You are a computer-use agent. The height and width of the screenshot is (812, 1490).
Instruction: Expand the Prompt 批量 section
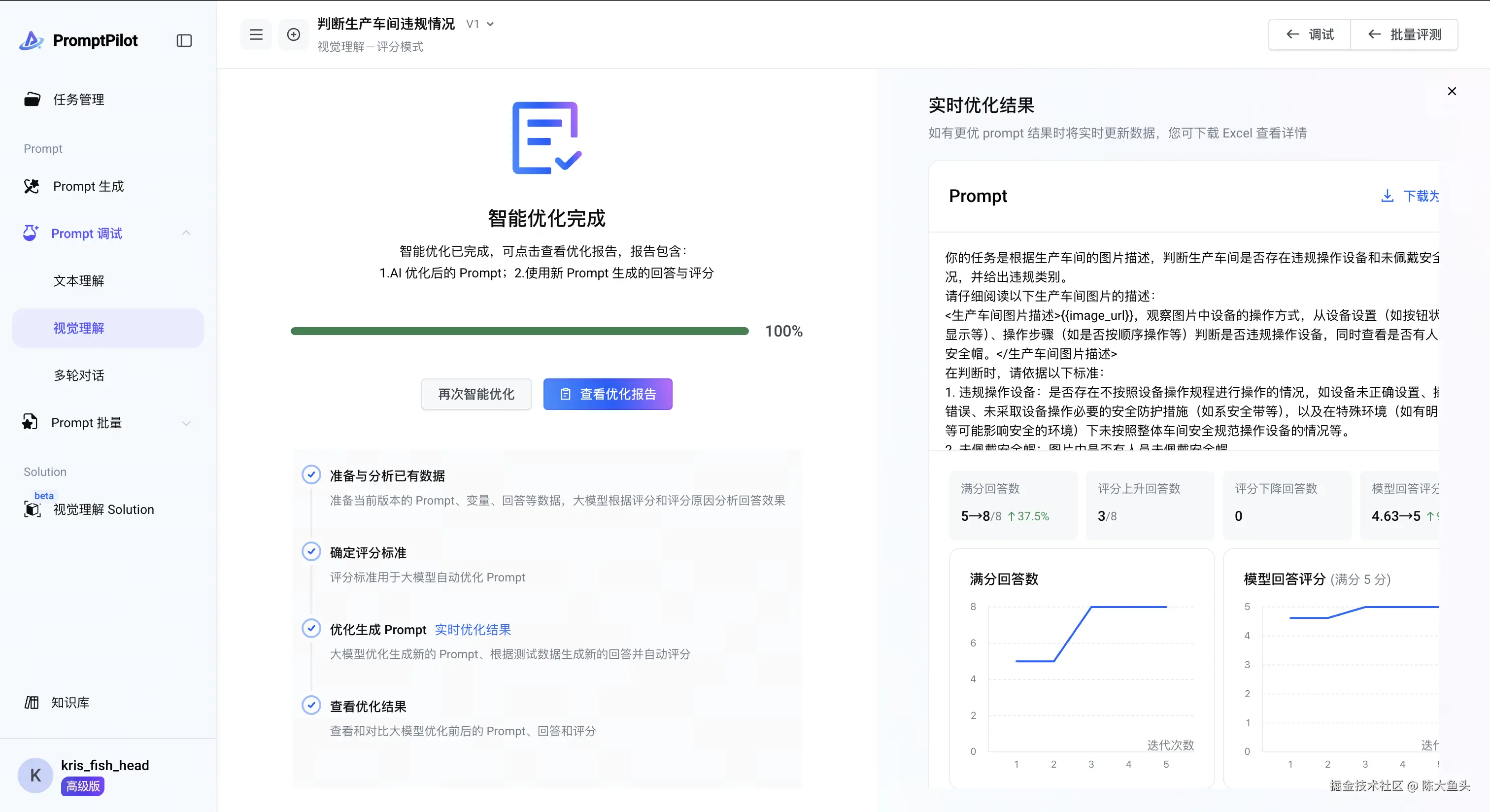186,423
